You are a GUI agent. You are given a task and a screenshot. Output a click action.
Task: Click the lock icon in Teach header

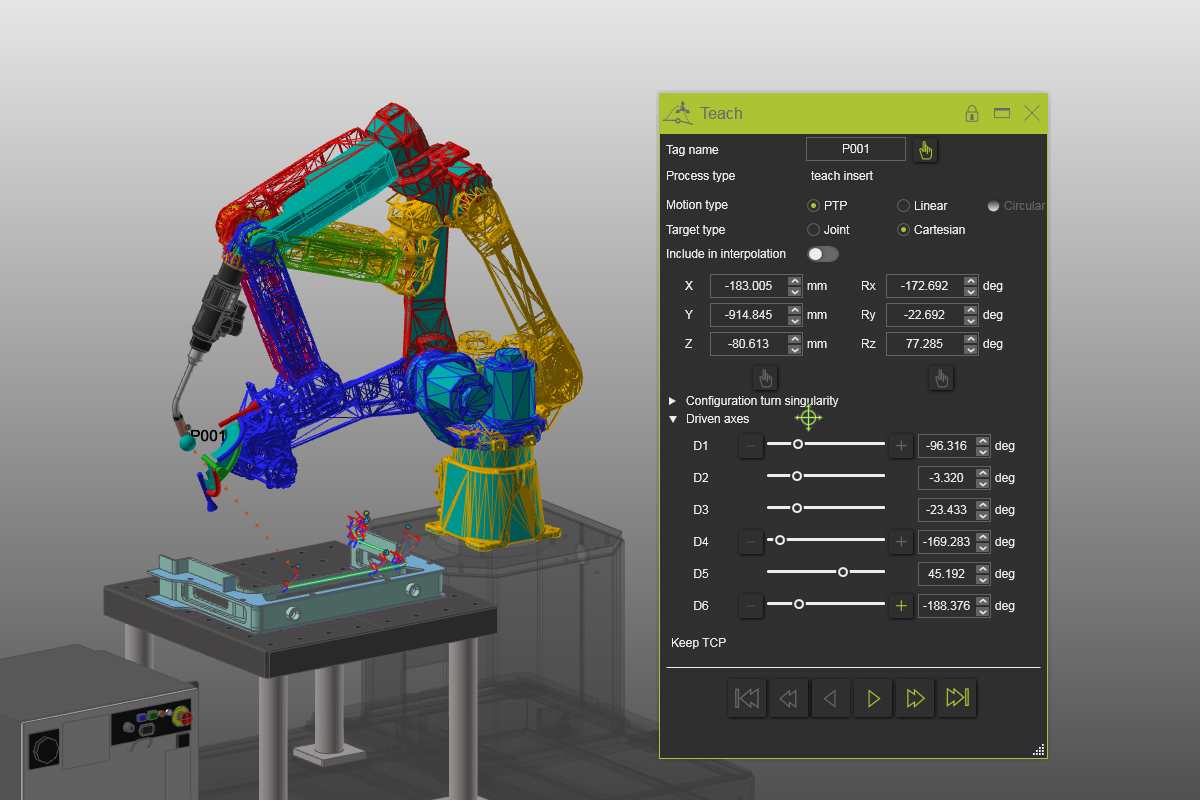click(971, 114)
